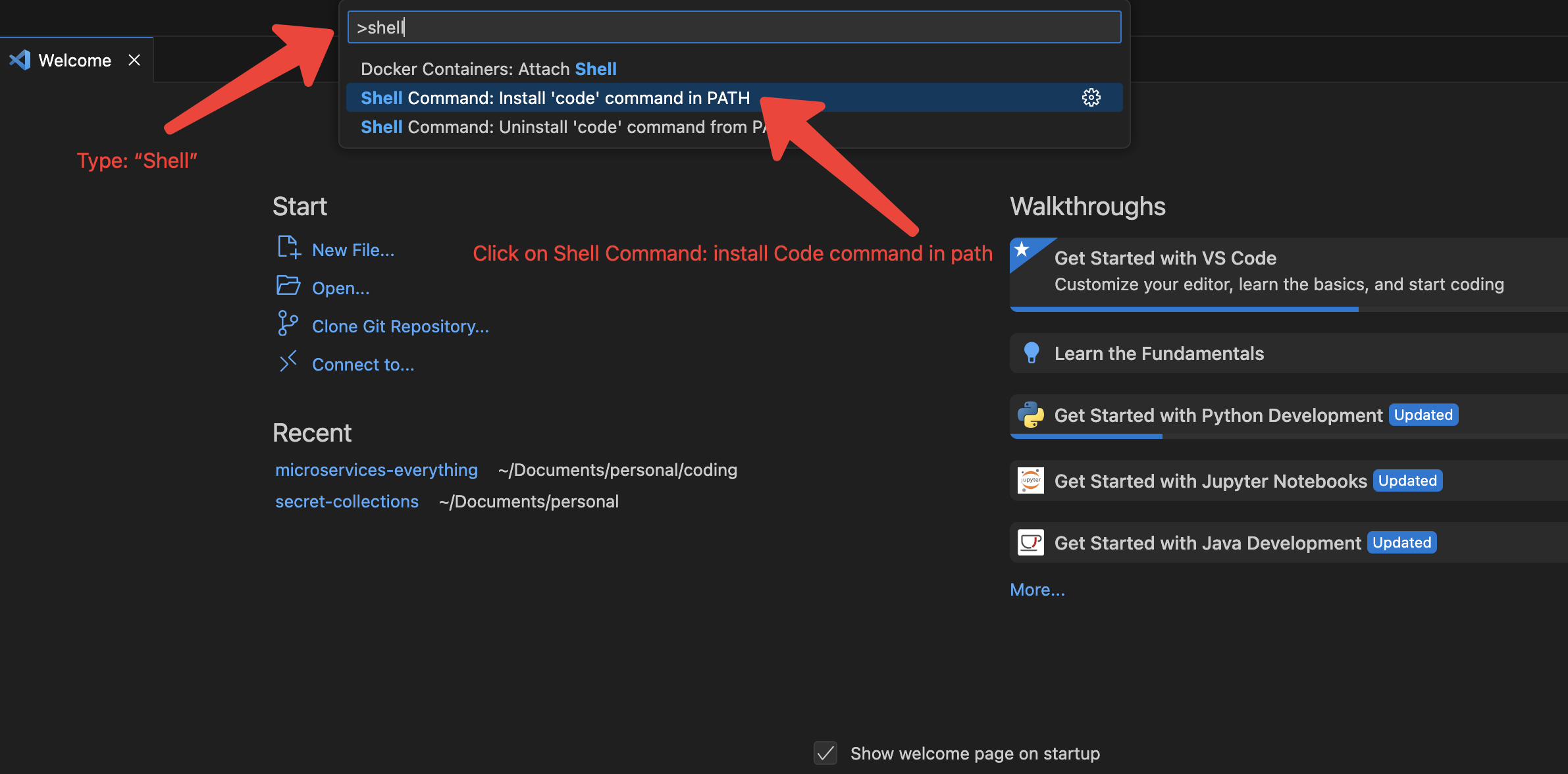Click the Java coffee cup icon

click(x=1031, y=542)
